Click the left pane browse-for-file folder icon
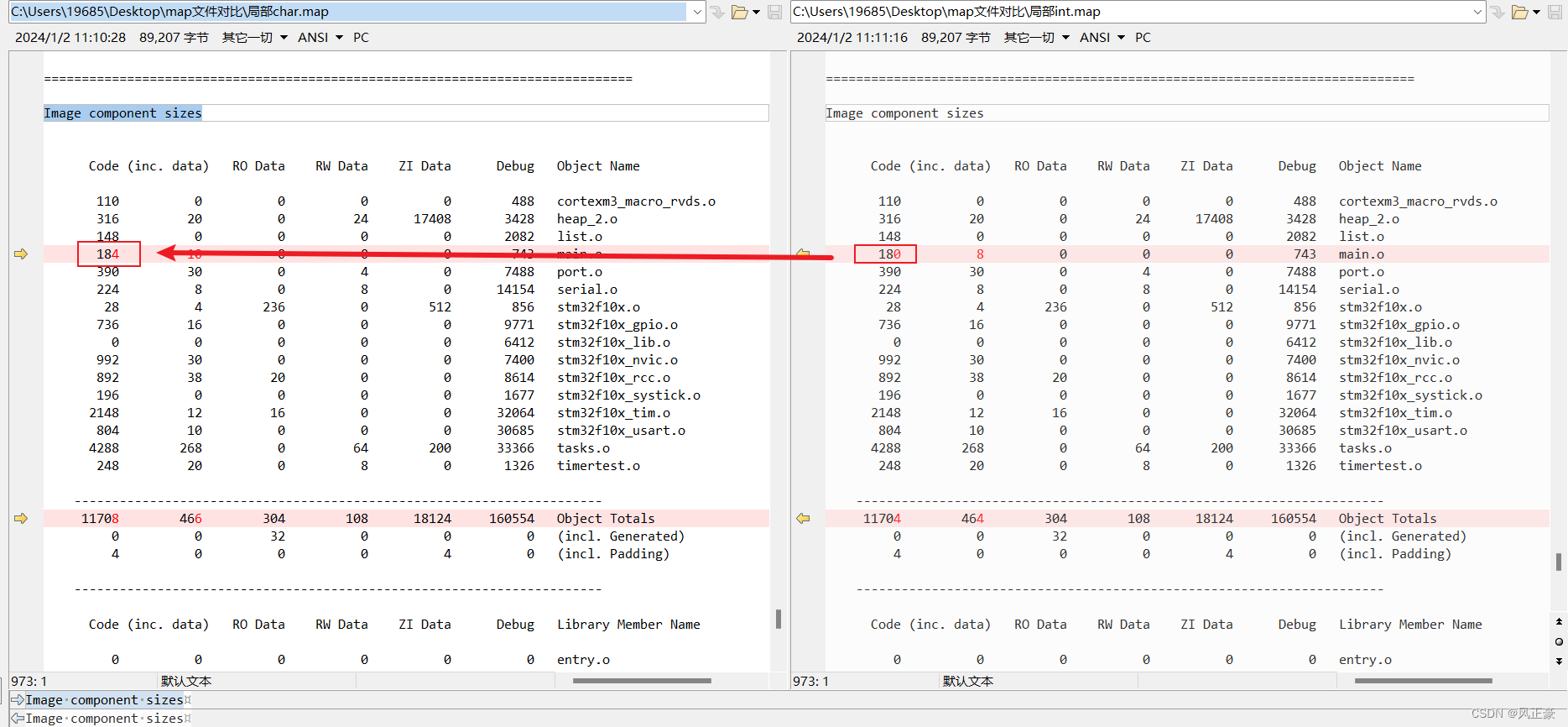Image resolution: width=1568 pixels, height=727 pixels. coord(739,12)
